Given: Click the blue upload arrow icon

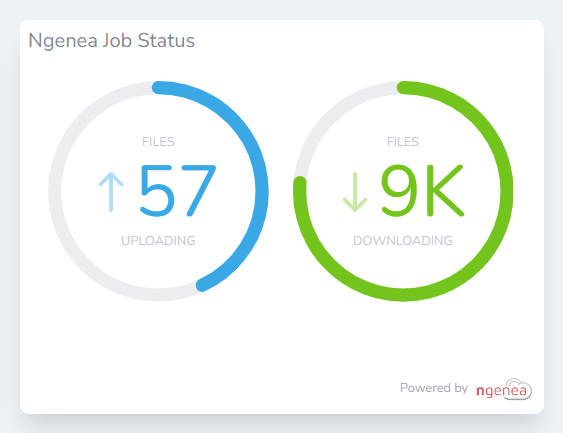Looking at the screenshot, I should (x=111, y=192).
